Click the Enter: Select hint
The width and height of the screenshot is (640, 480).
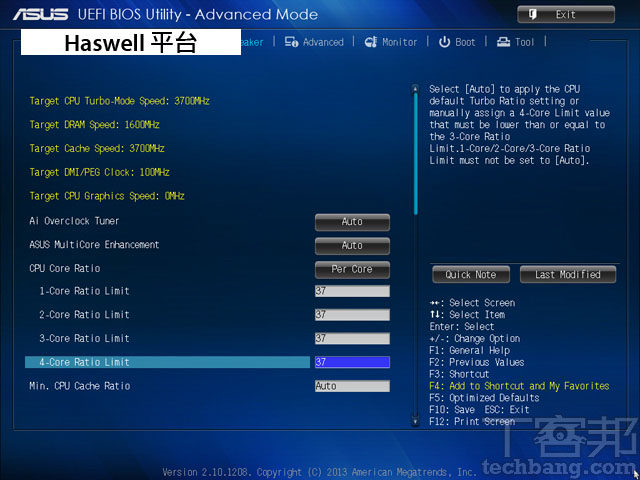[x=462, y=327]
